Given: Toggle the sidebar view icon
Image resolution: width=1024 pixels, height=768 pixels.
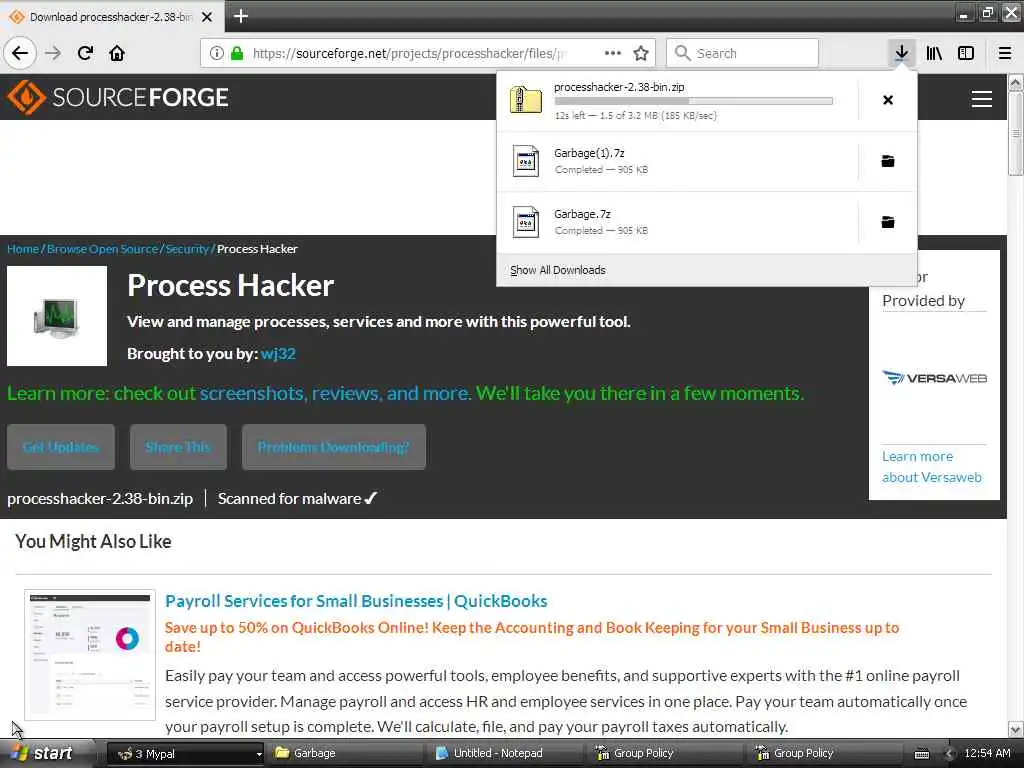Looking at the screenshot, I should tap(966, 53).
